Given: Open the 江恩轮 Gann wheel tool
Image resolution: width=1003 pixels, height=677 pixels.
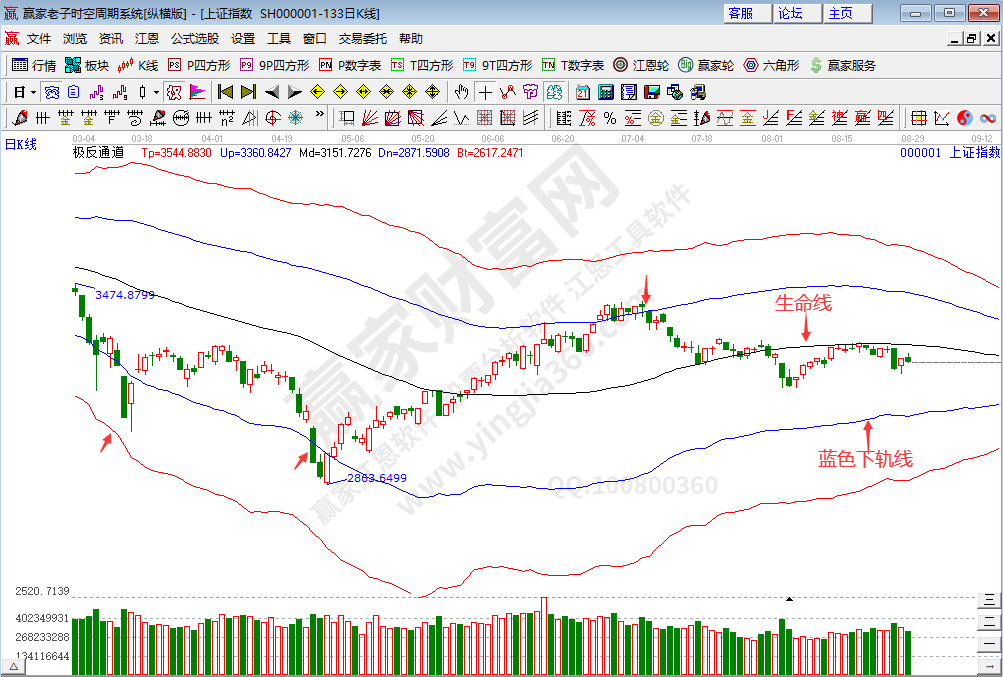Looking at the screenshot, I should coord(640,65).
